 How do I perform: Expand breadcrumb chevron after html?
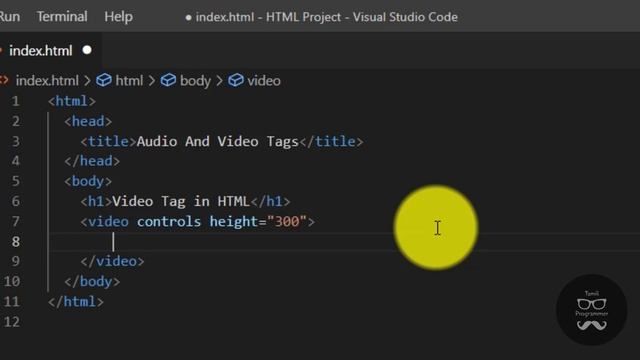pyautogui.click(x=152, y=80)
